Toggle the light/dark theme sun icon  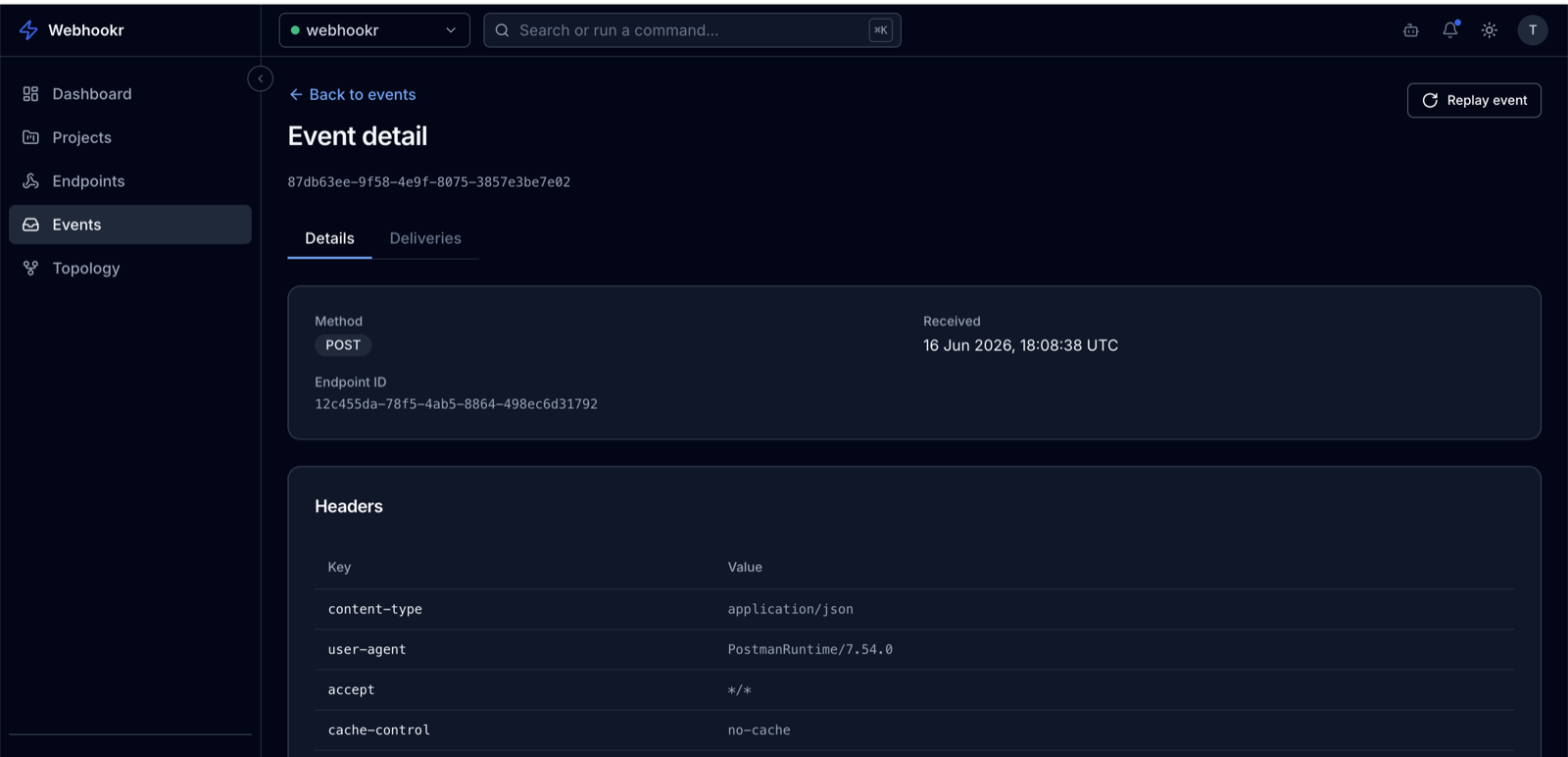point(1490,30)
